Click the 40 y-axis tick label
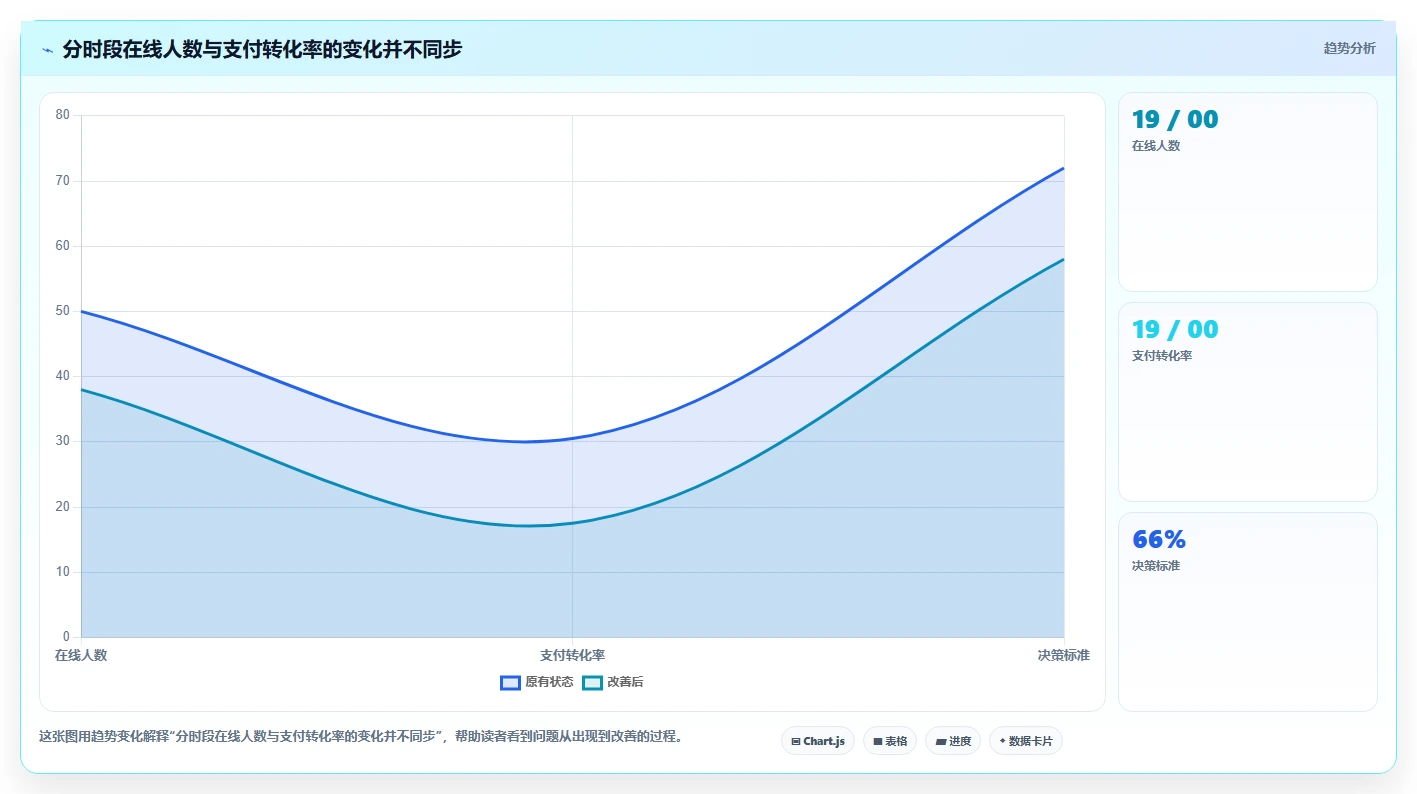This screenshot has height=794, width=1417. (62, 376)
